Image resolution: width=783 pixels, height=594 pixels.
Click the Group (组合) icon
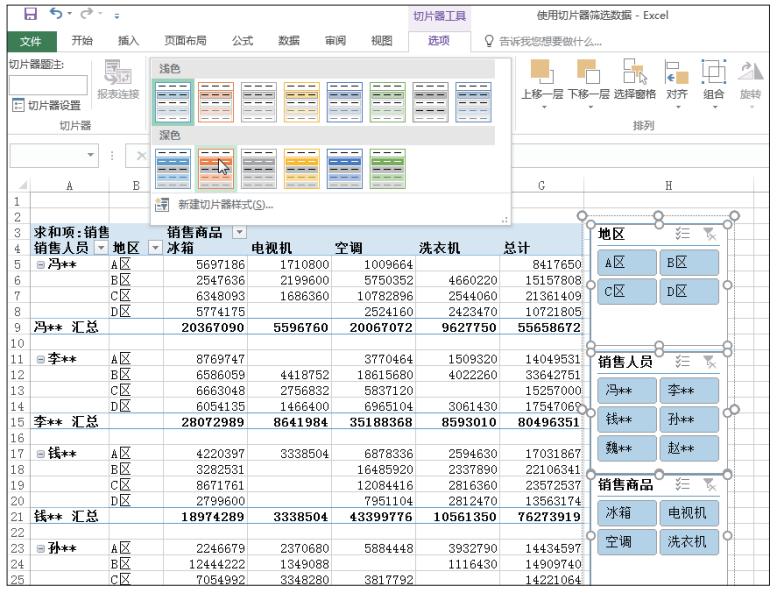point(714,72)
